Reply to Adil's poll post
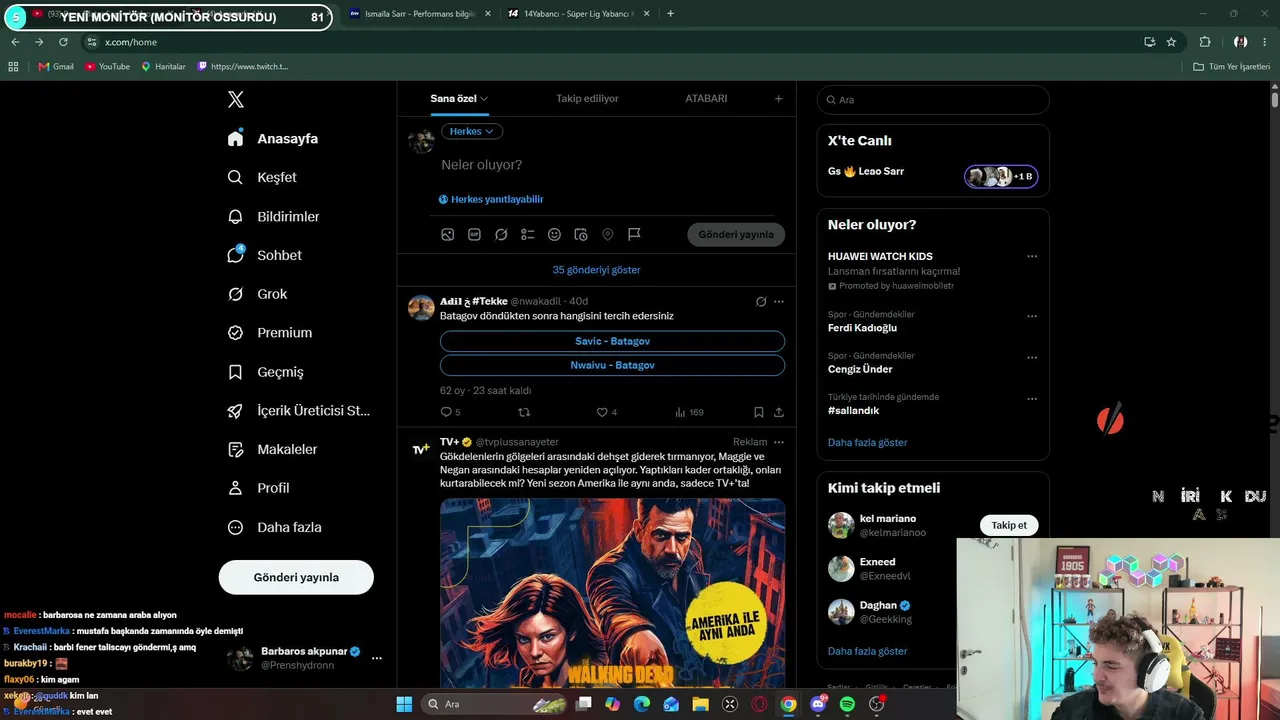 click(446, 412)
